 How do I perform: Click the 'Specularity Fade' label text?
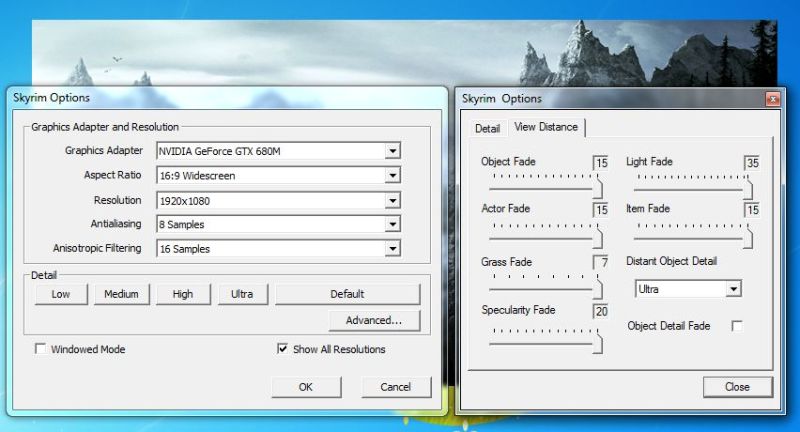(518, 310)
